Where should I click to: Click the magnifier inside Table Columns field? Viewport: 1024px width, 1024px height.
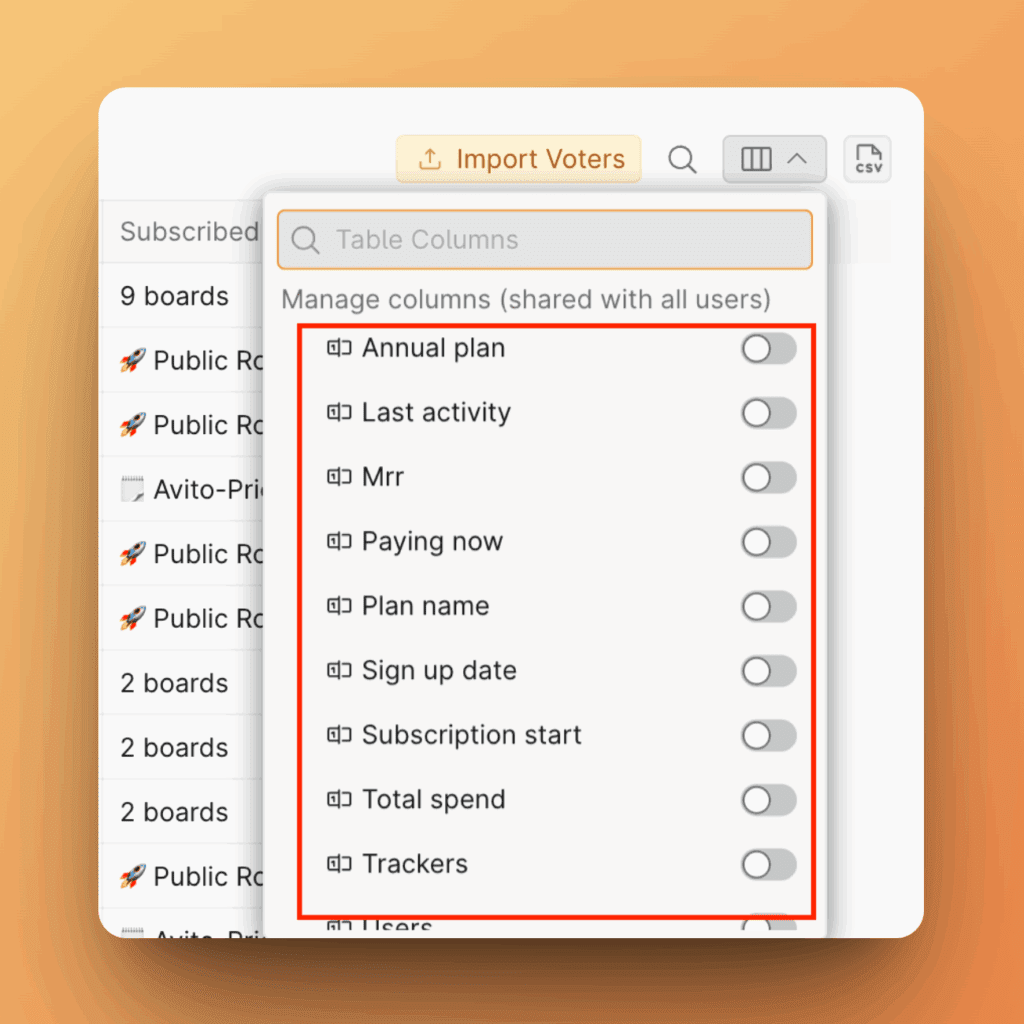point(306,240)
